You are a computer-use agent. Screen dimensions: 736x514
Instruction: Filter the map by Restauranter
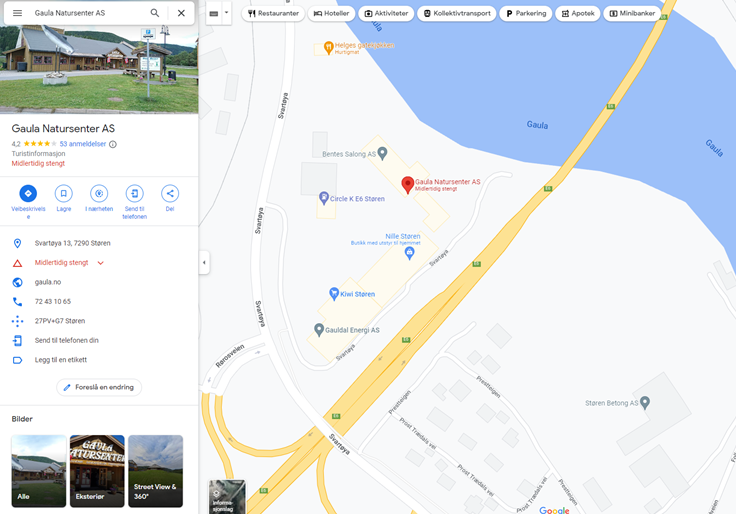(x=273, y=13)
